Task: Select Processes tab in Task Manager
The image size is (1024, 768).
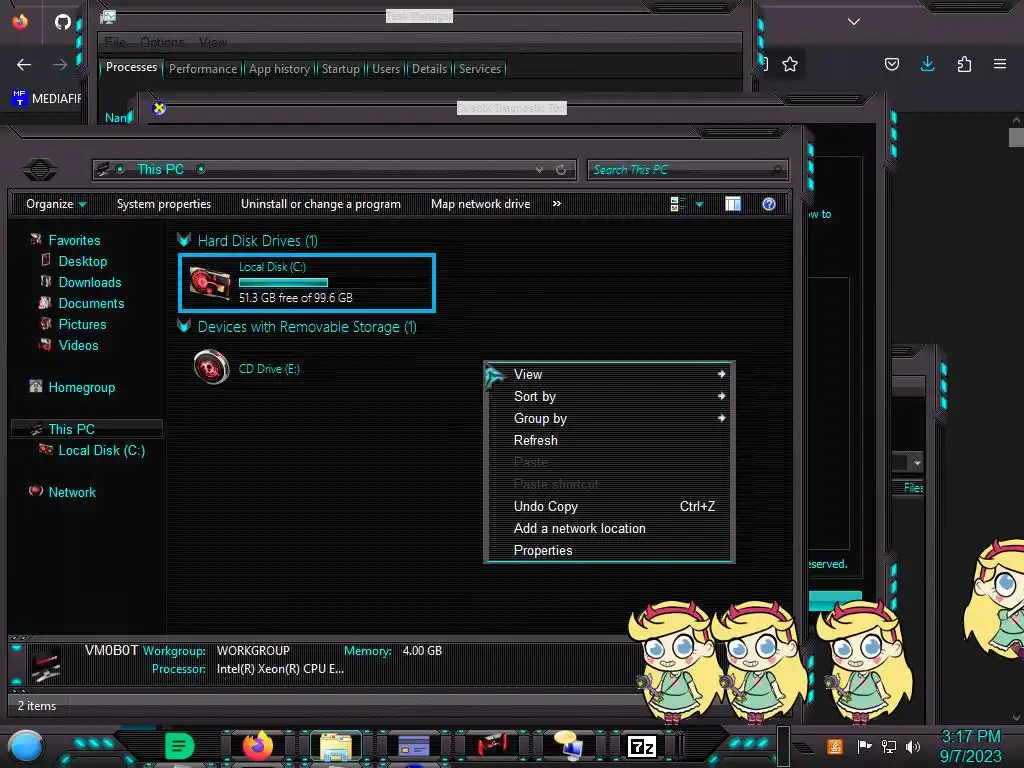Action: (x=131, y=67)
